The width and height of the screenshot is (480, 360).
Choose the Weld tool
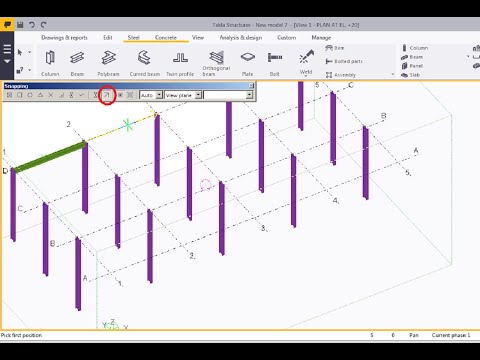pos(306,61)
